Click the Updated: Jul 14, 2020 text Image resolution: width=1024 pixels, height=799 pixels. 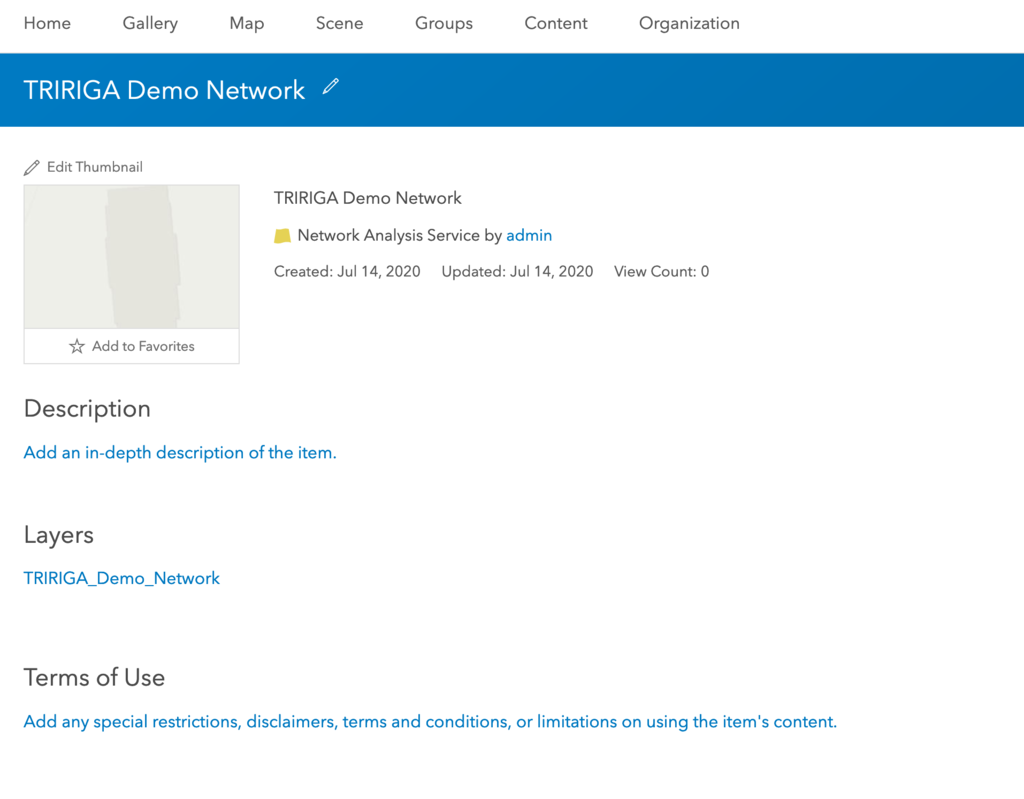pos(517,272)
